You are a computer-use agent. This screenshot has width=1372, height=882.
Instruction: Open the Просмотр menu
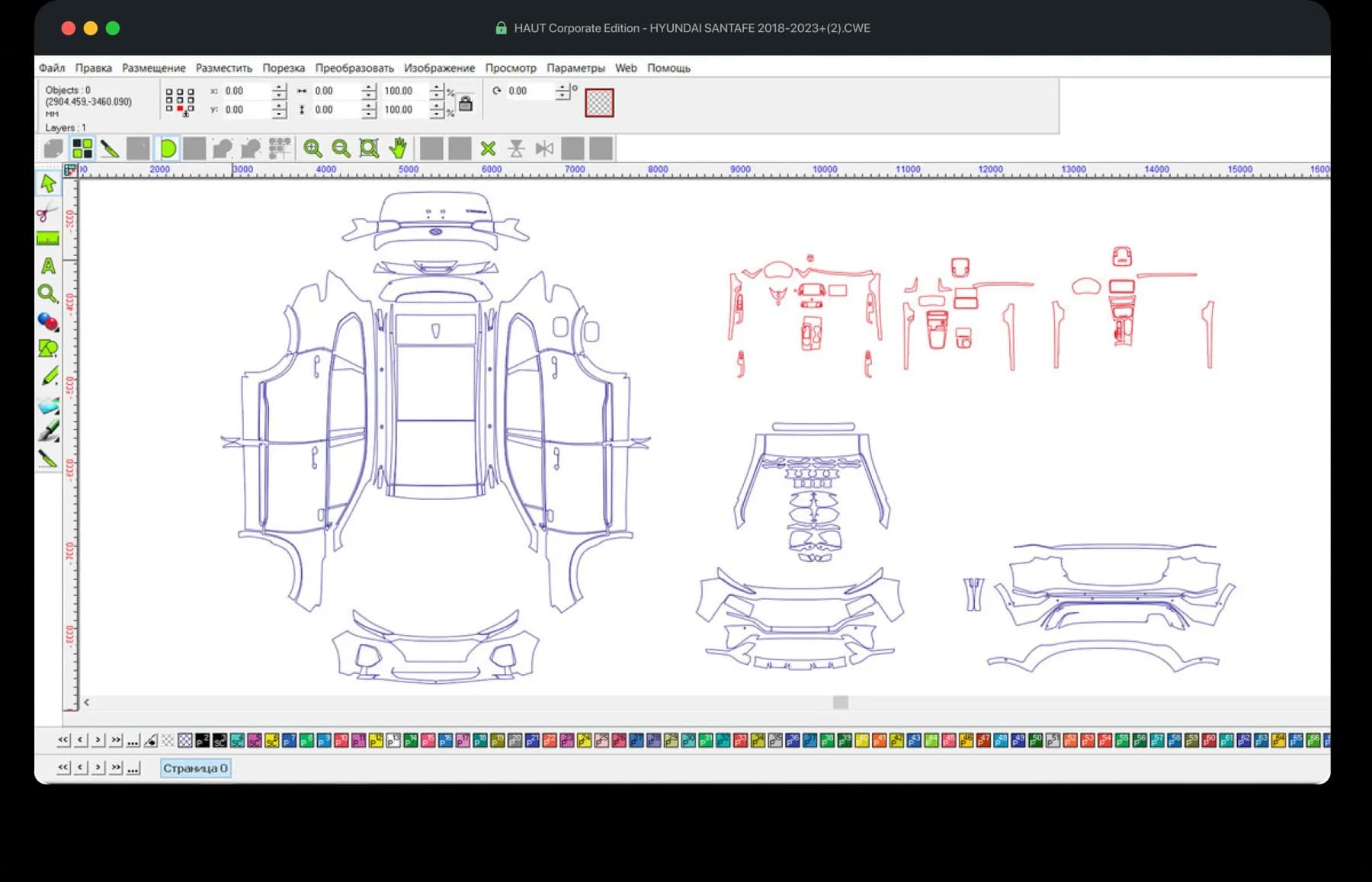[511, 68]
